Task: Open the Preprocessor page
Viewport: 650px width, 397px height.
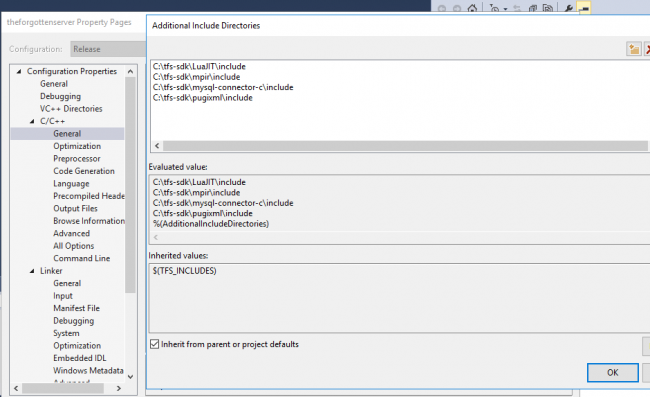Action: [x=77, y=158]
